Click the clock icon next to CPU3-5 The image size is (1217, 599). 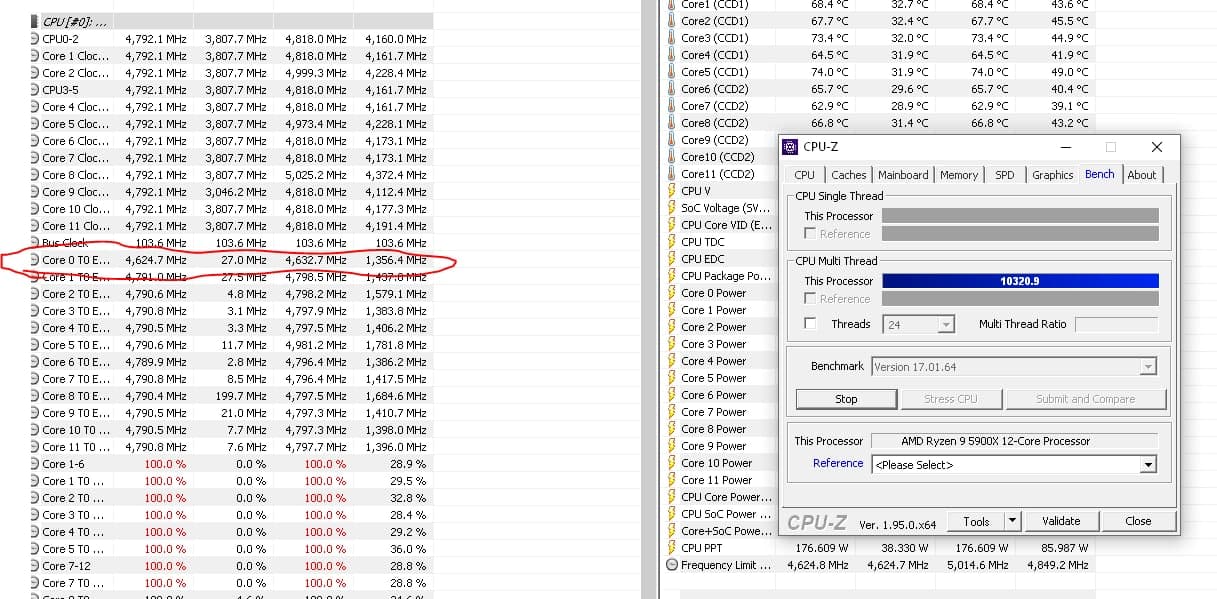[35, 90]
